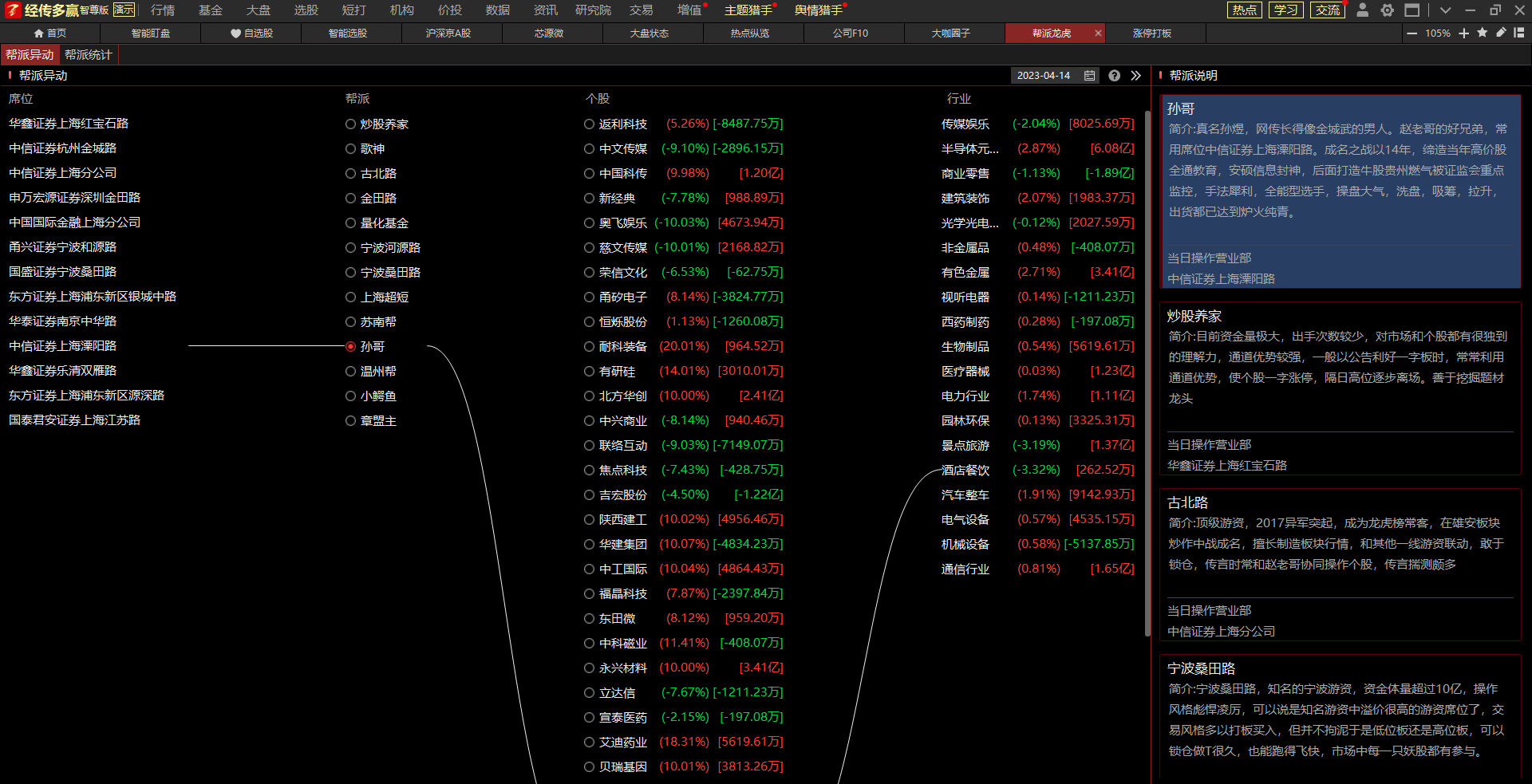
Task: Switch to the 帮派统计 tab
Action: pos(89,55)
